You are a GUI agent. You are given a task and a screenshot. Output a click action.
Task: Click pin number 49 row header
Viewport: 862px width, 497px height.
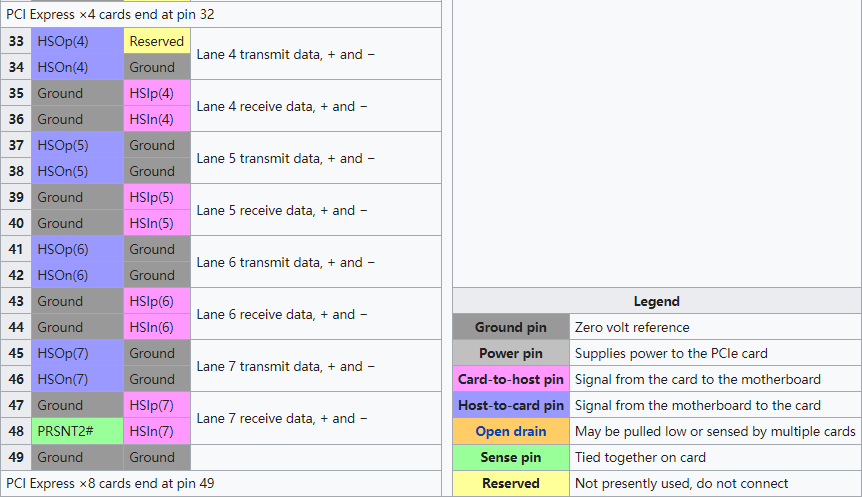coord(16,457)
